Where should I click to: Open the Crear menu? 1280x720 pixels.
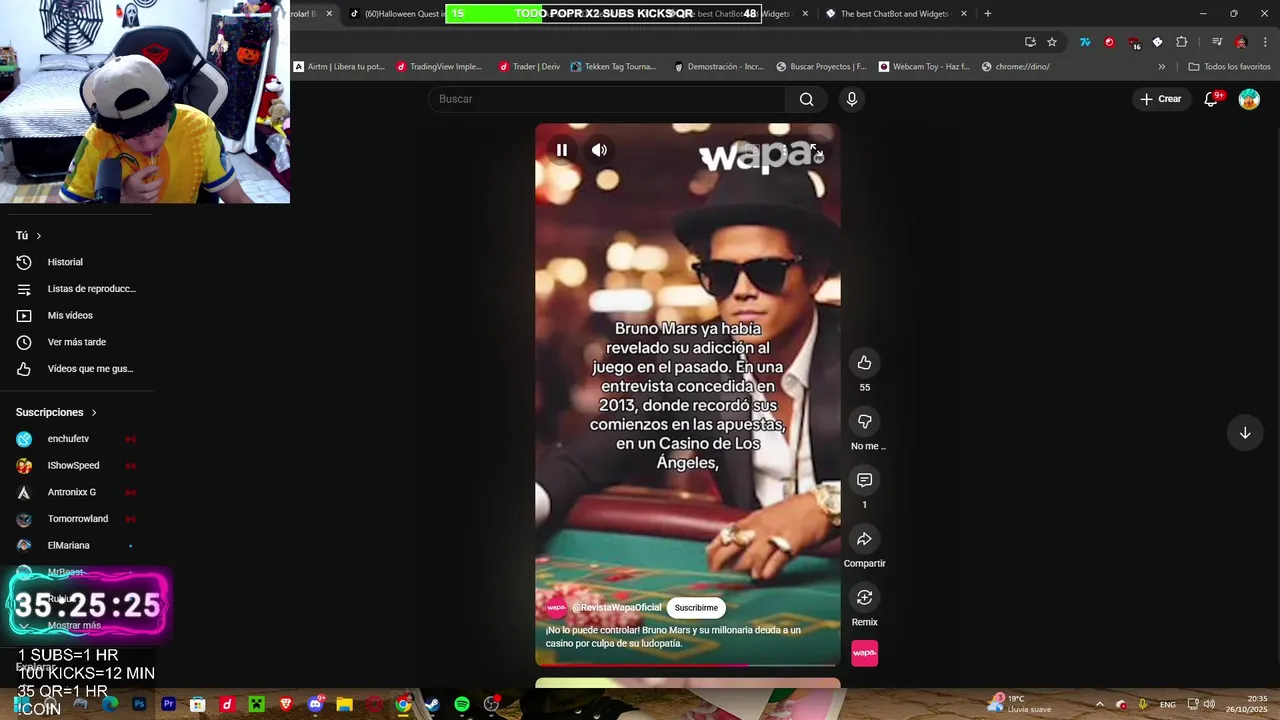(x=1160, y=99)
